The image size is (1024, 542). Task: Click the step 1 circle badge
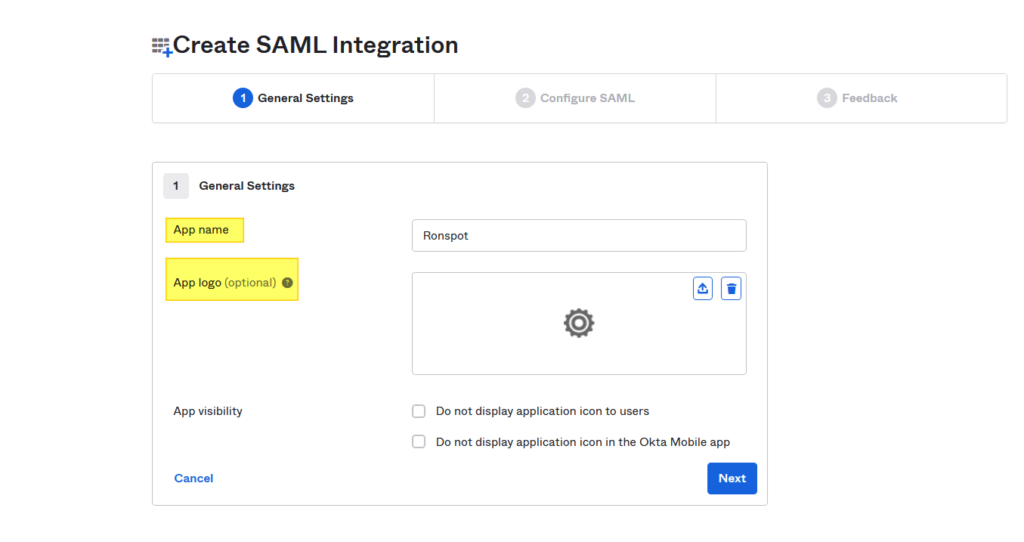[x=243, y=98]
